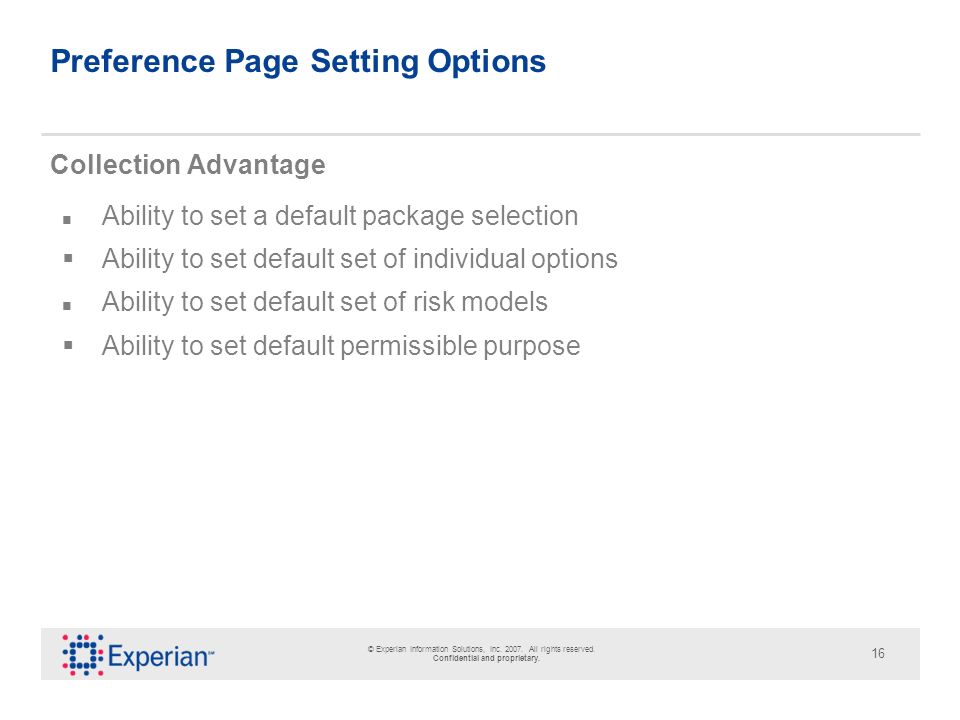Click 'Ability to set default permissible purpose'
The image size is (960, 720).
341,346
